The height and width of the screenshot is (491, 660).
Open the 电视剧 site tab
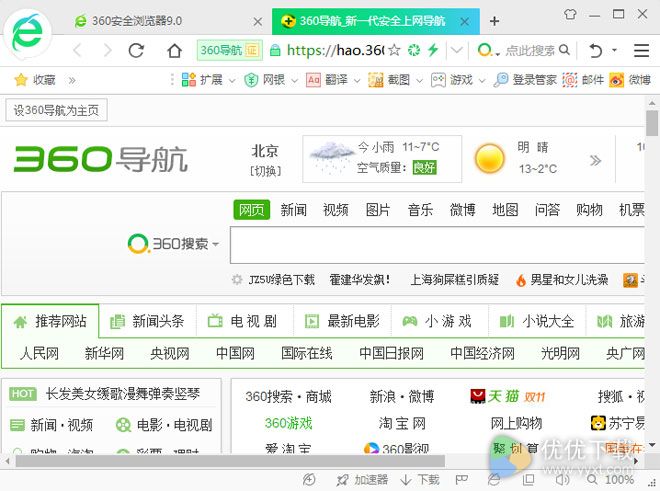click(x=245, y=321)
